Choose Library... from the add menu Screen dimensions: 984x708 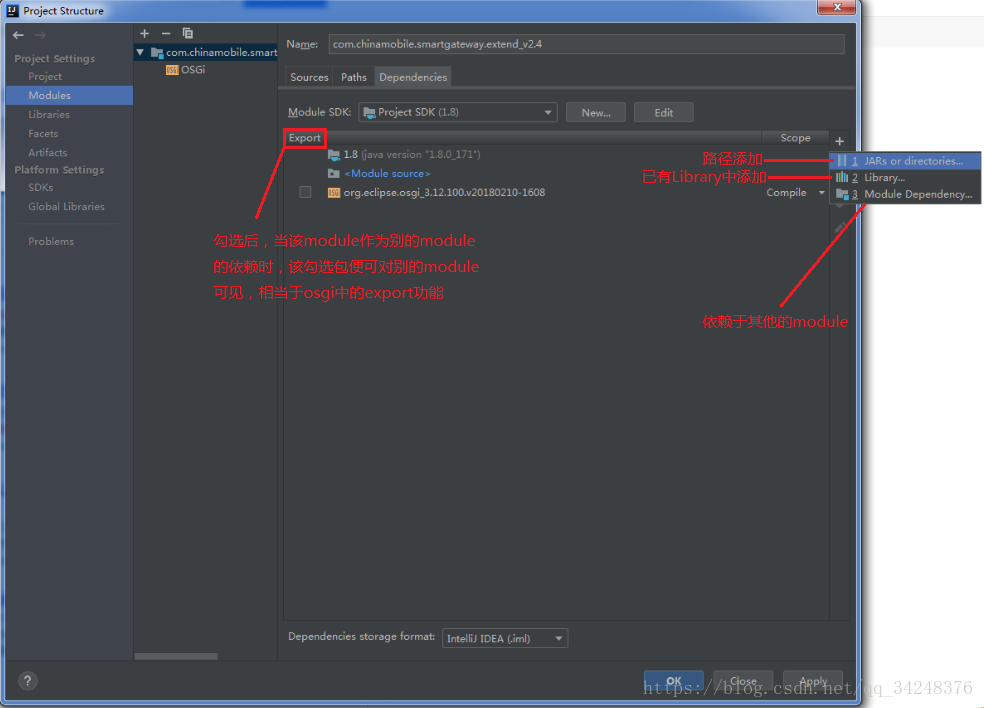(905, 178)
